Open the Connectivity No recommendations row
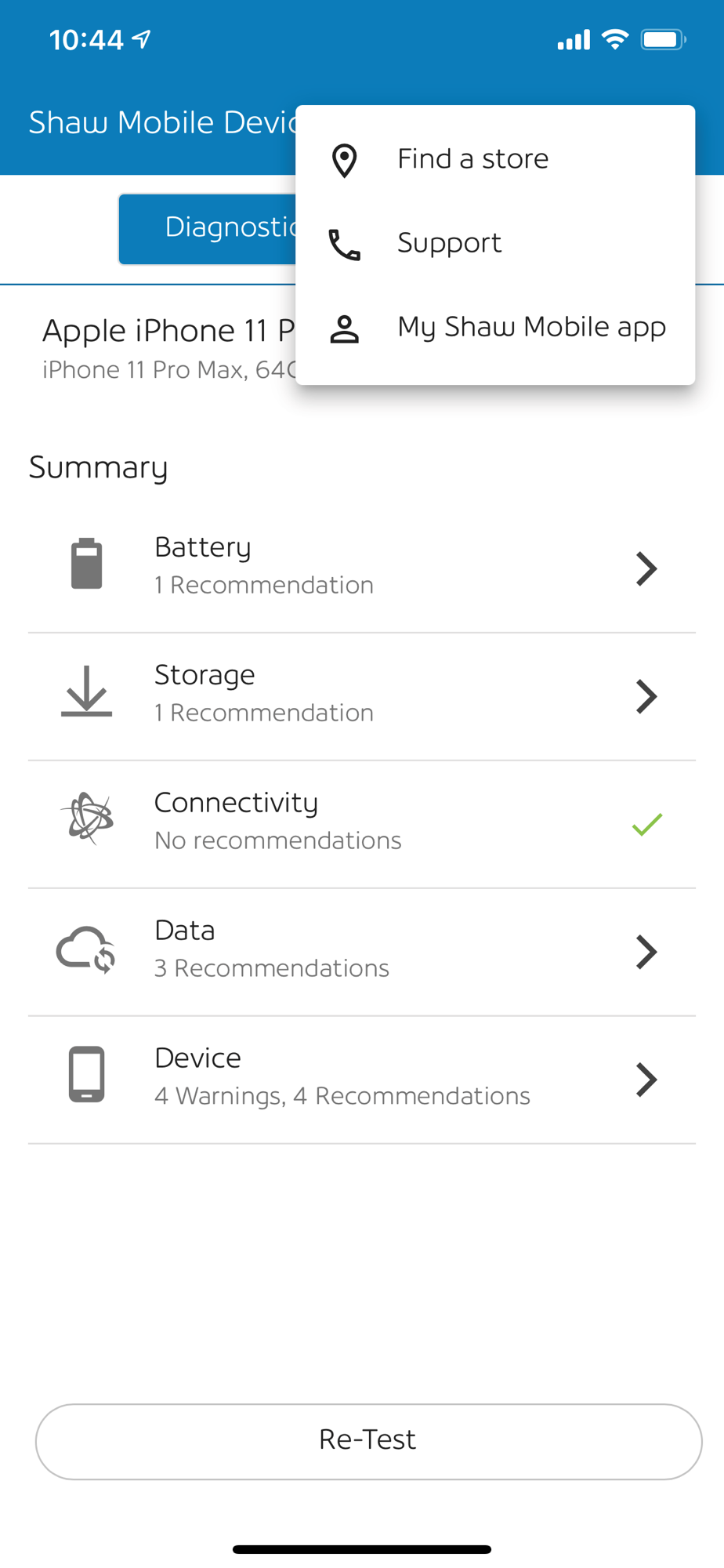Viewport: 724px width, 1568px height. click(x=362, y=824)
